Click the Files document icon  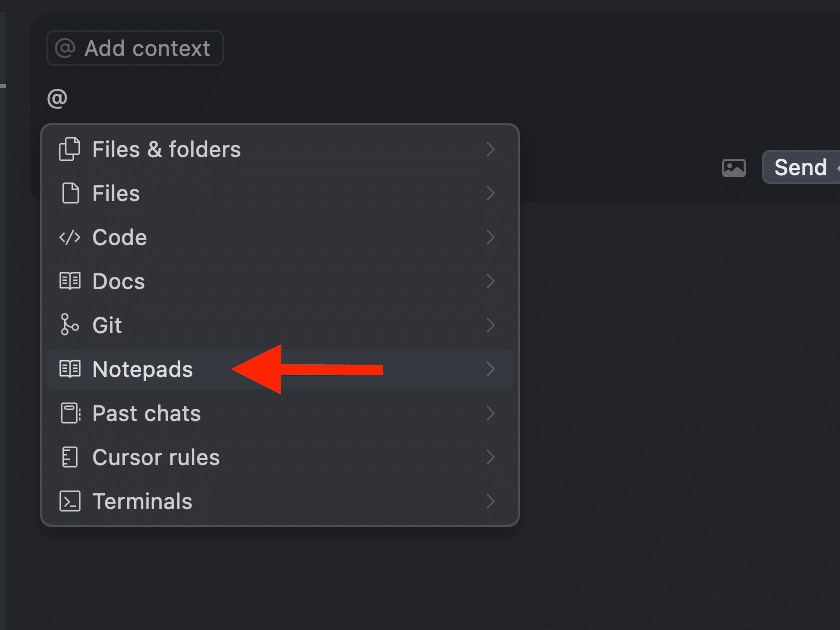click(x=70, y=194)
